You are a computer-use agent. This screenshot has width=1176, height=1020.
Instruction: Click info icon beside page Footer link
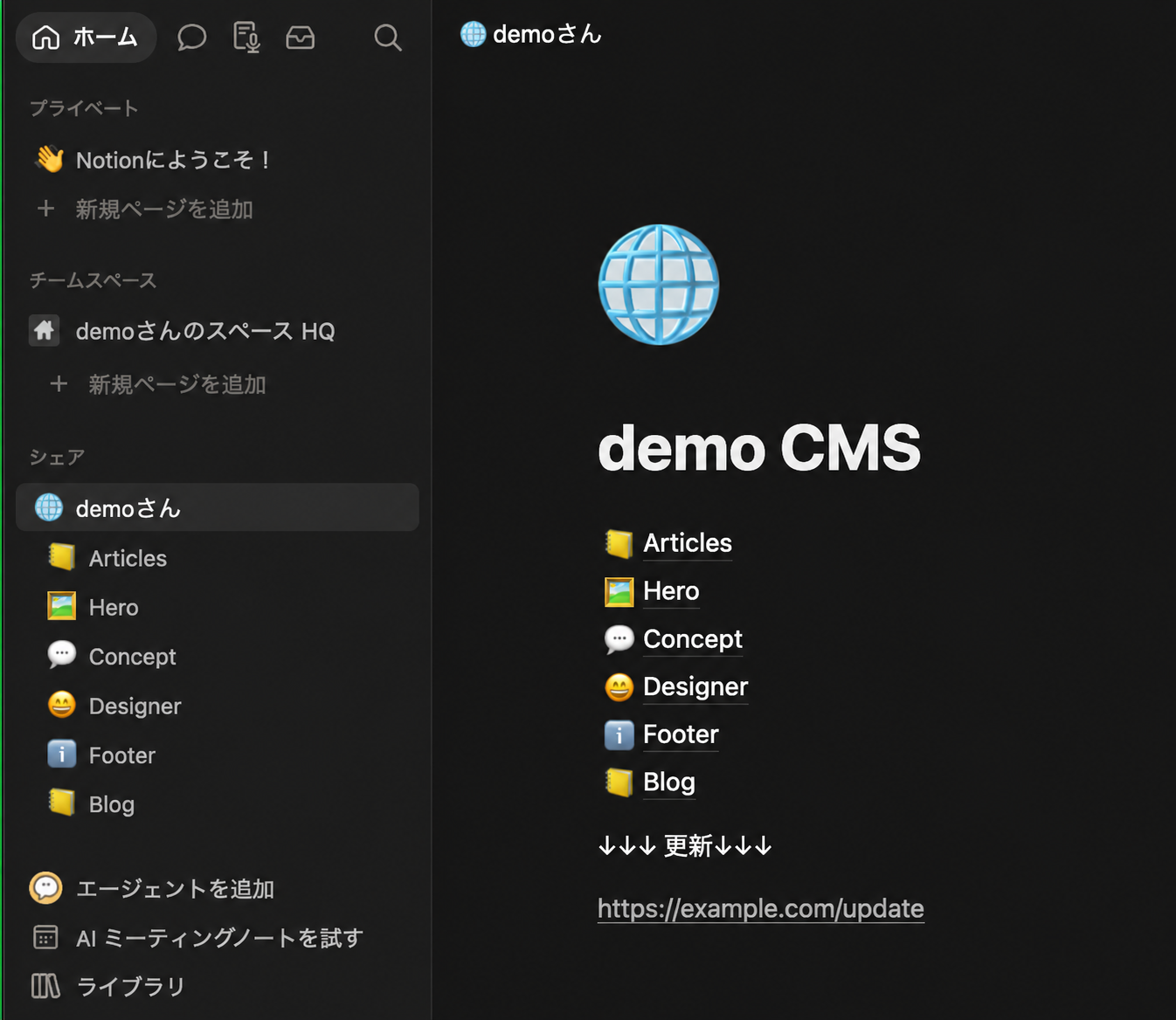619,735
